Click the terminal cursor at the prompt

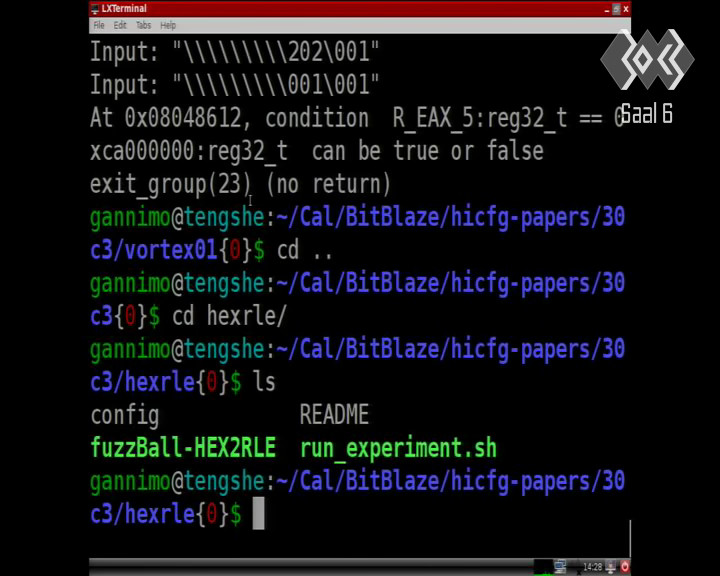259,514
